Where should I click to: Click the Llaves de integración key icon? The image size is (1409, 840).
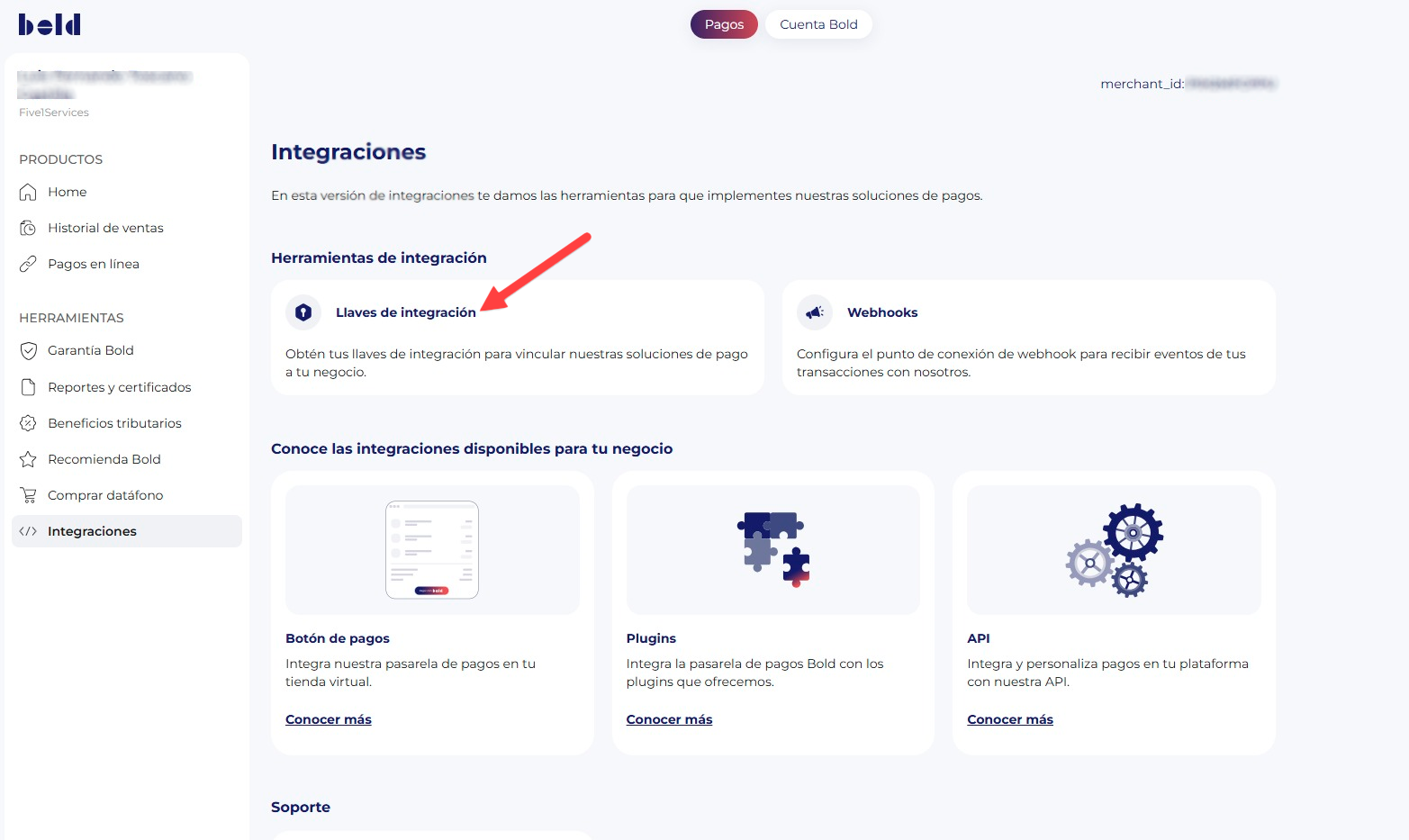[x=303, y=312]
